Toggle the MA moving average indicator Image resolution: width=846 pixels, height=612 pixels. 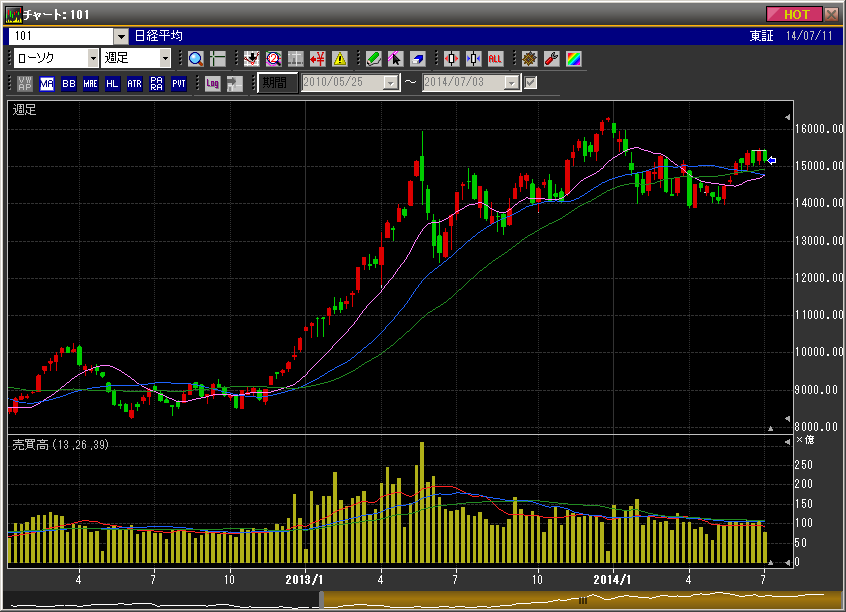click(47, 83)
